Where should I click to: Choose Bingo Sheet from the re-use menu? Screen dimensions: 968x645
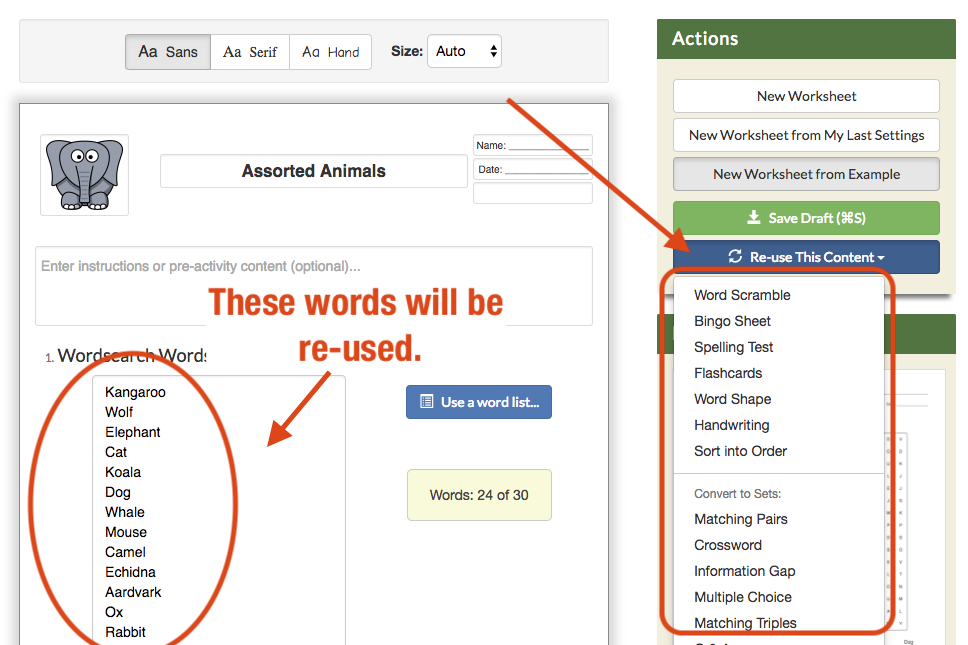(x=732, y=321)
